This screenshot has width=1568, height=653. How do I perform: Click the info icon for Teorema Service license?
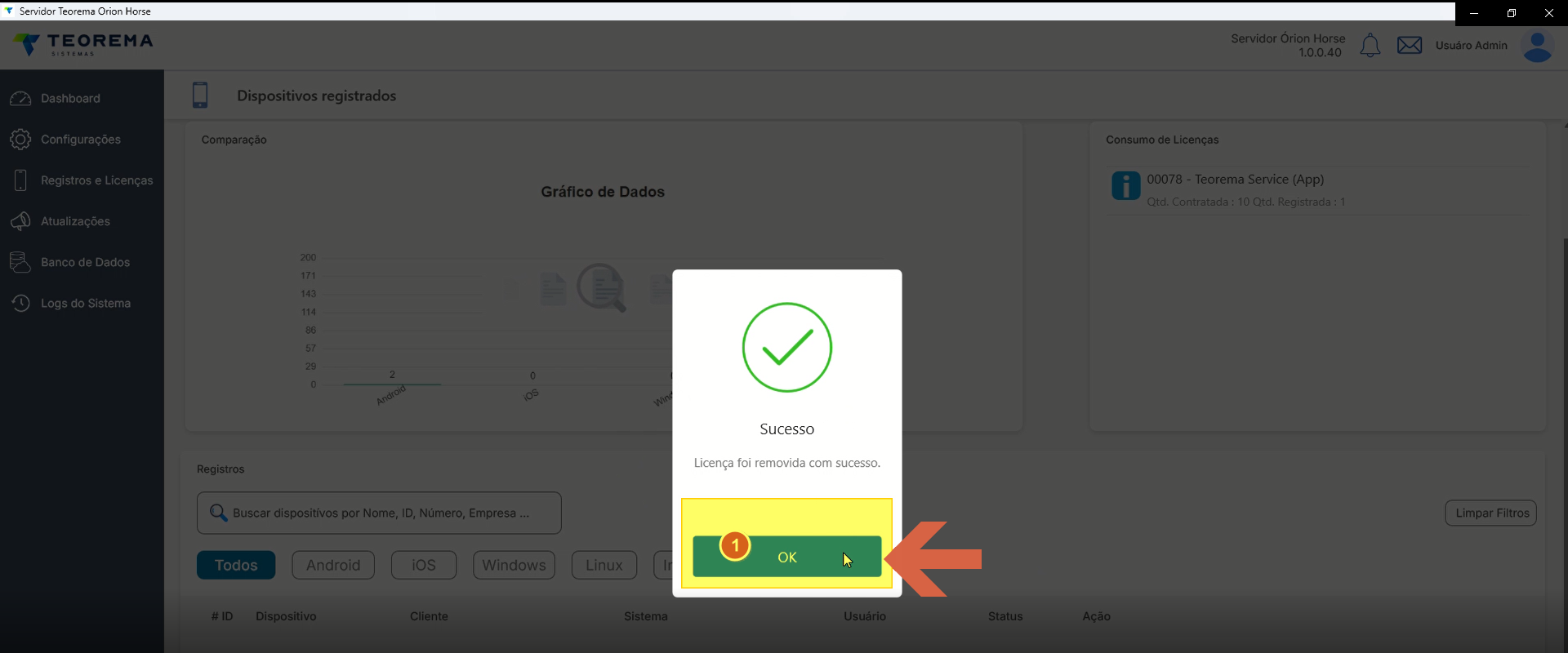point(1125,185)
